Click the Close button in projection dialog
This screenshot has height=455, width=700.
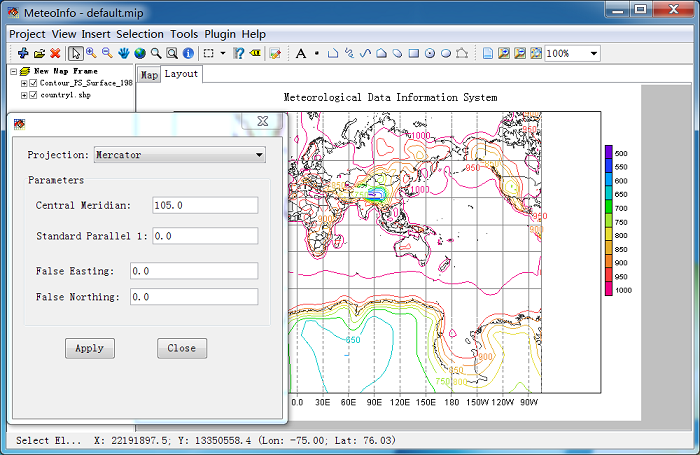[182, 348]
